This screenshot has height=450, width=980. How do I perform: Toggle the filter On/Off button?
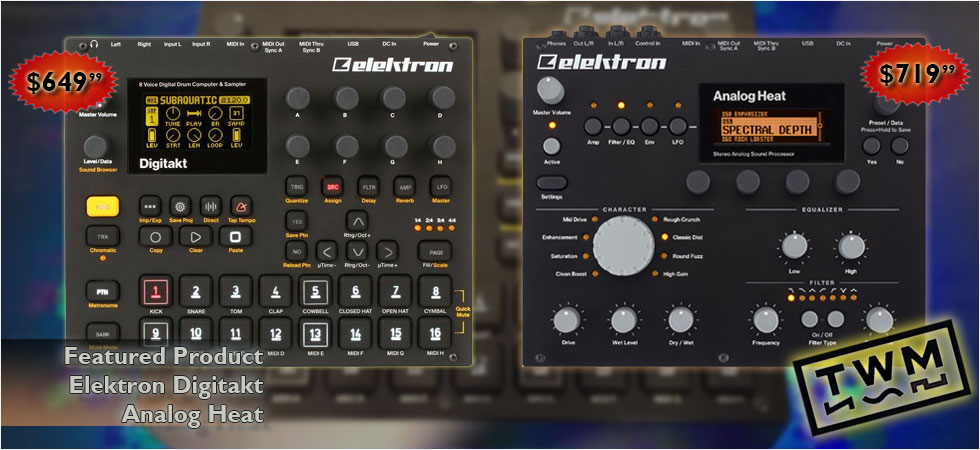(x=811, y=319)
